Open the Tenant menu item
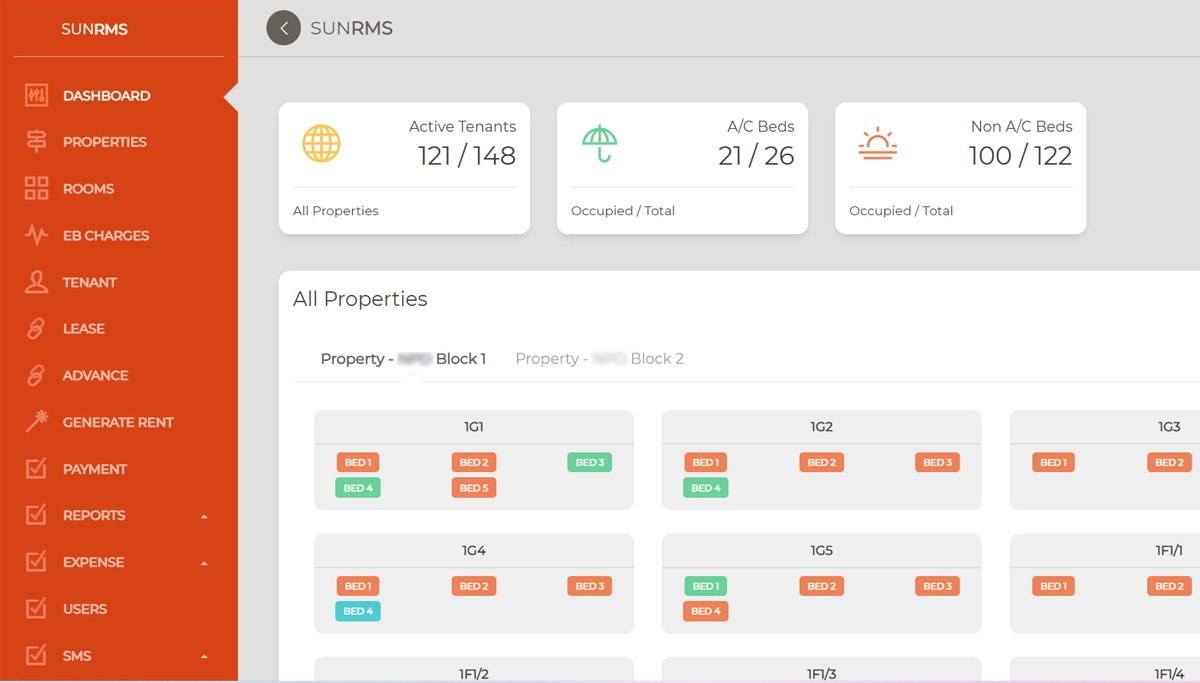 pyautogui.click(x=90, y=282)
